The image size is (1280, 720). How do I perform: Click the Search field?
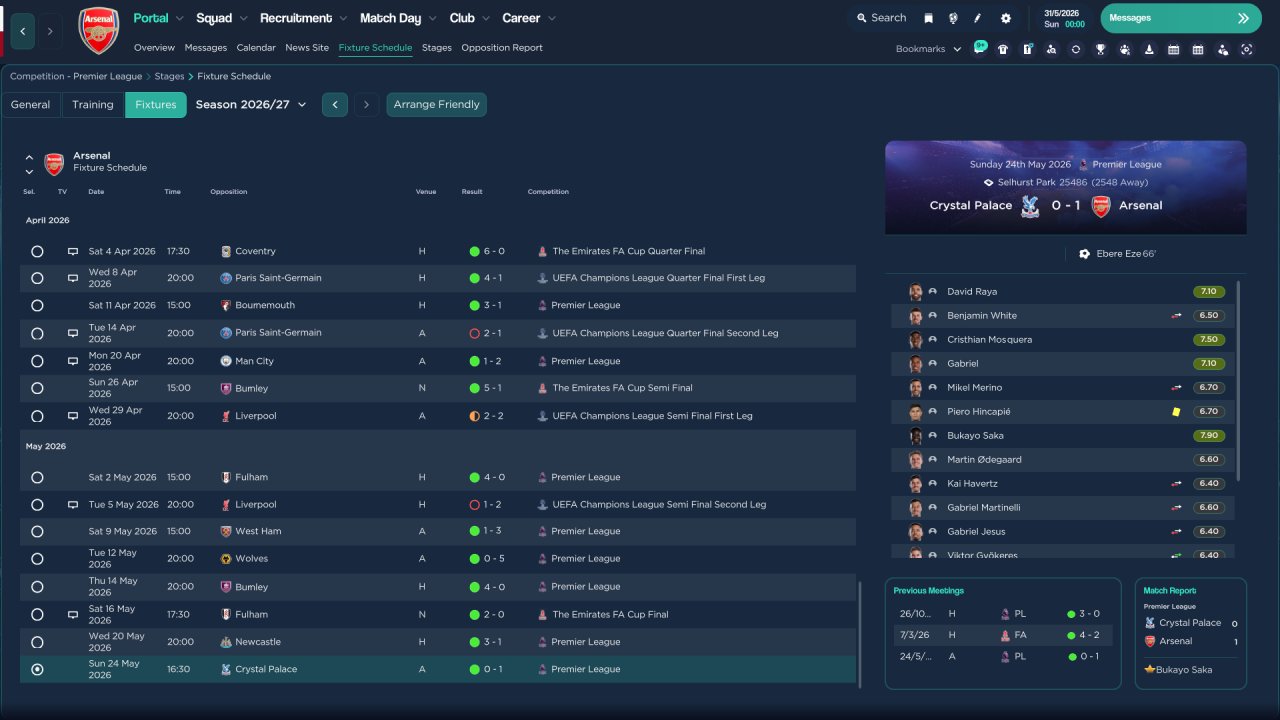pos(880,18)
